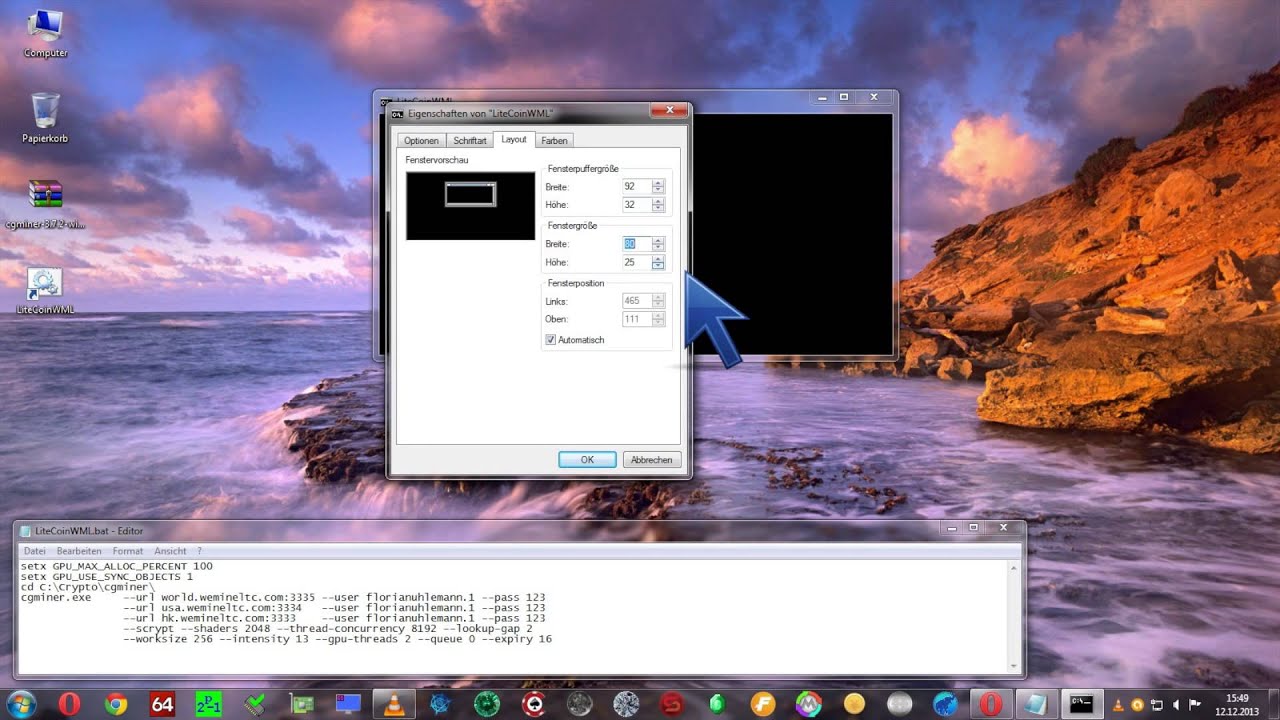The image size is (1280, 720).
Task: Open the blue globe taskbar icon
Action: [x=945, y=704]
